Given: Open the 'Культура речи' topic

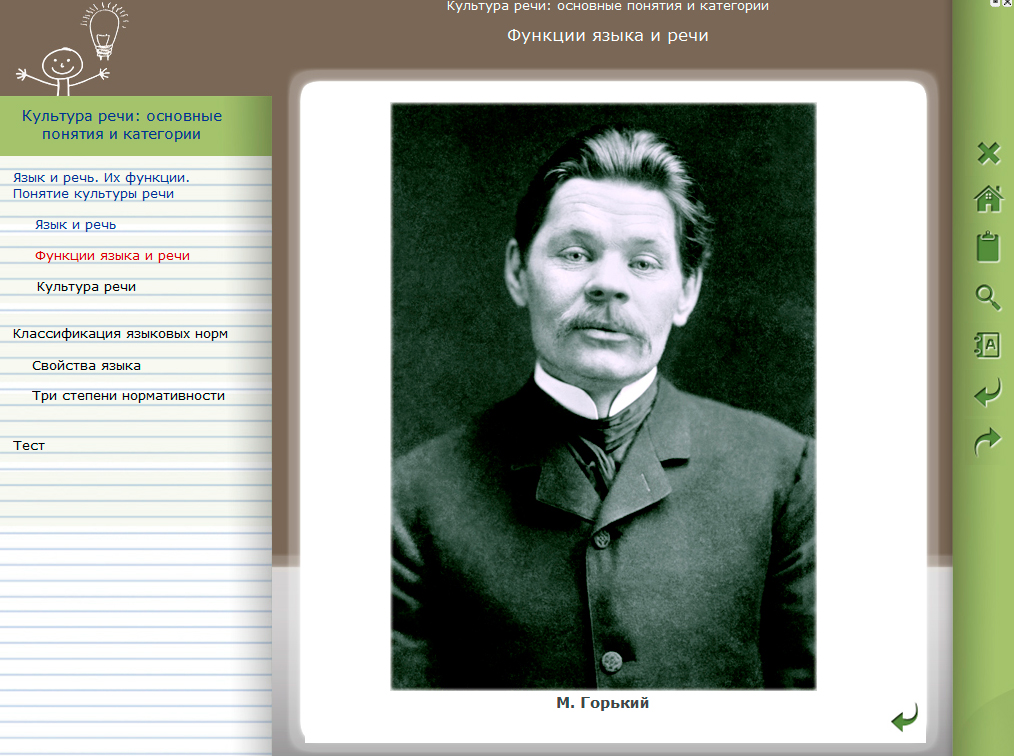Looking at the screenshot, I should (x=86, y=287).
